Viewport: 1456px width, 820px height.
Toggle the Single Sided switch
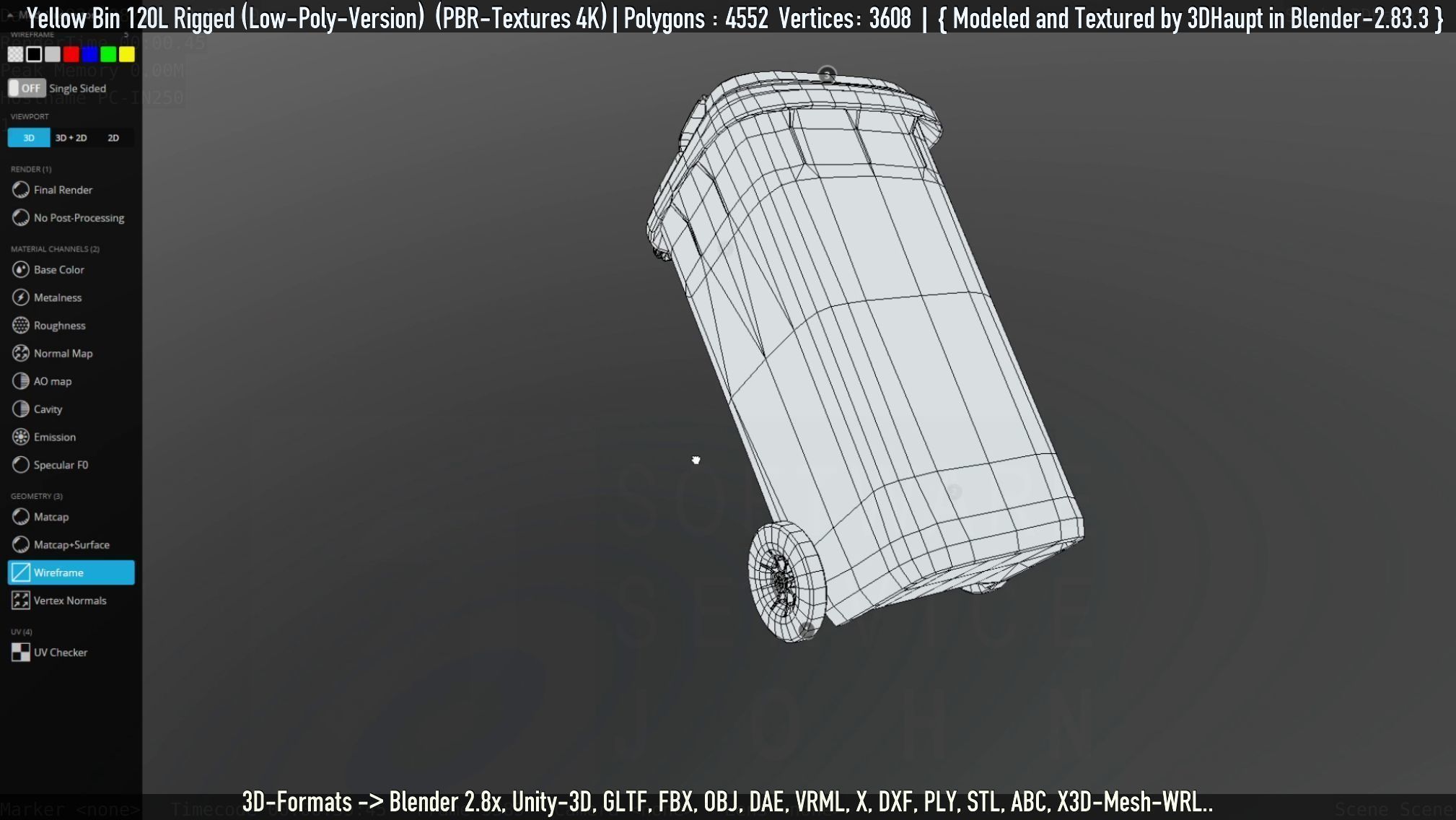27,88
